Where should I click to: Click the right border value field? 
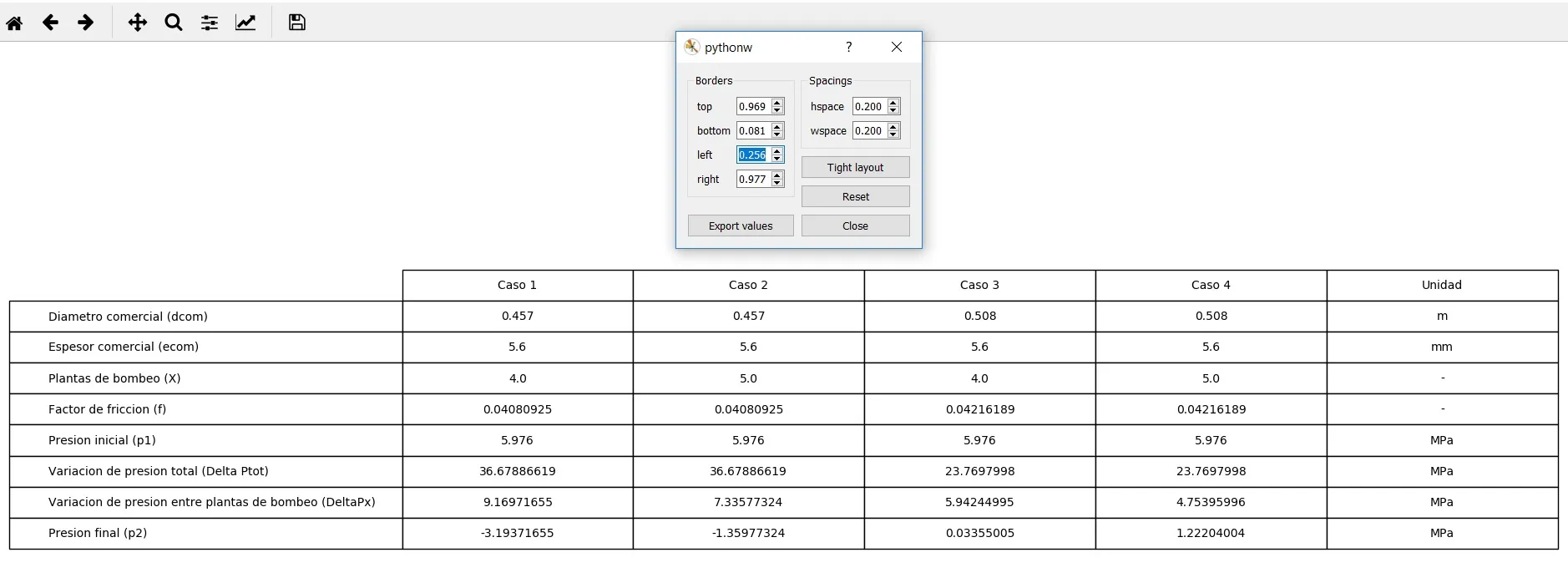[753, 179]
